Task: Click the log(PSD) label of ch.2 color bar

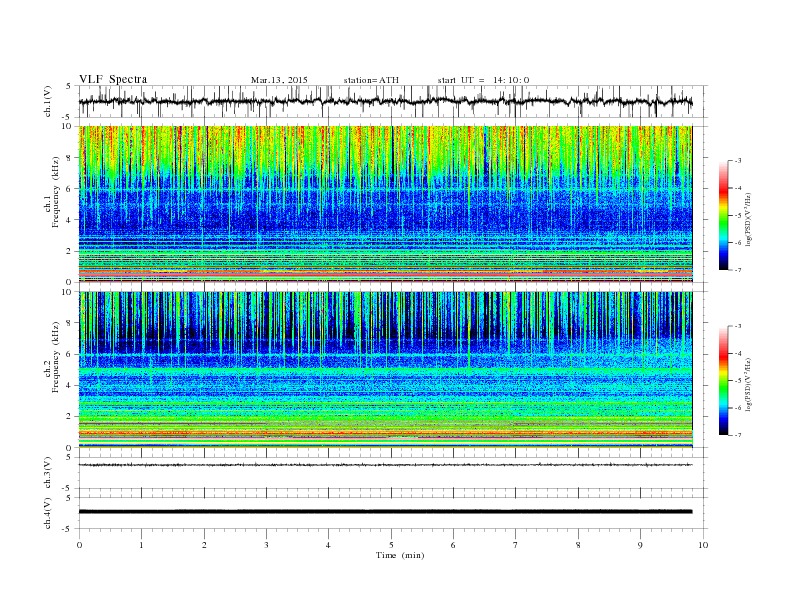Action: pyautogui.click(x=748, y=384)
